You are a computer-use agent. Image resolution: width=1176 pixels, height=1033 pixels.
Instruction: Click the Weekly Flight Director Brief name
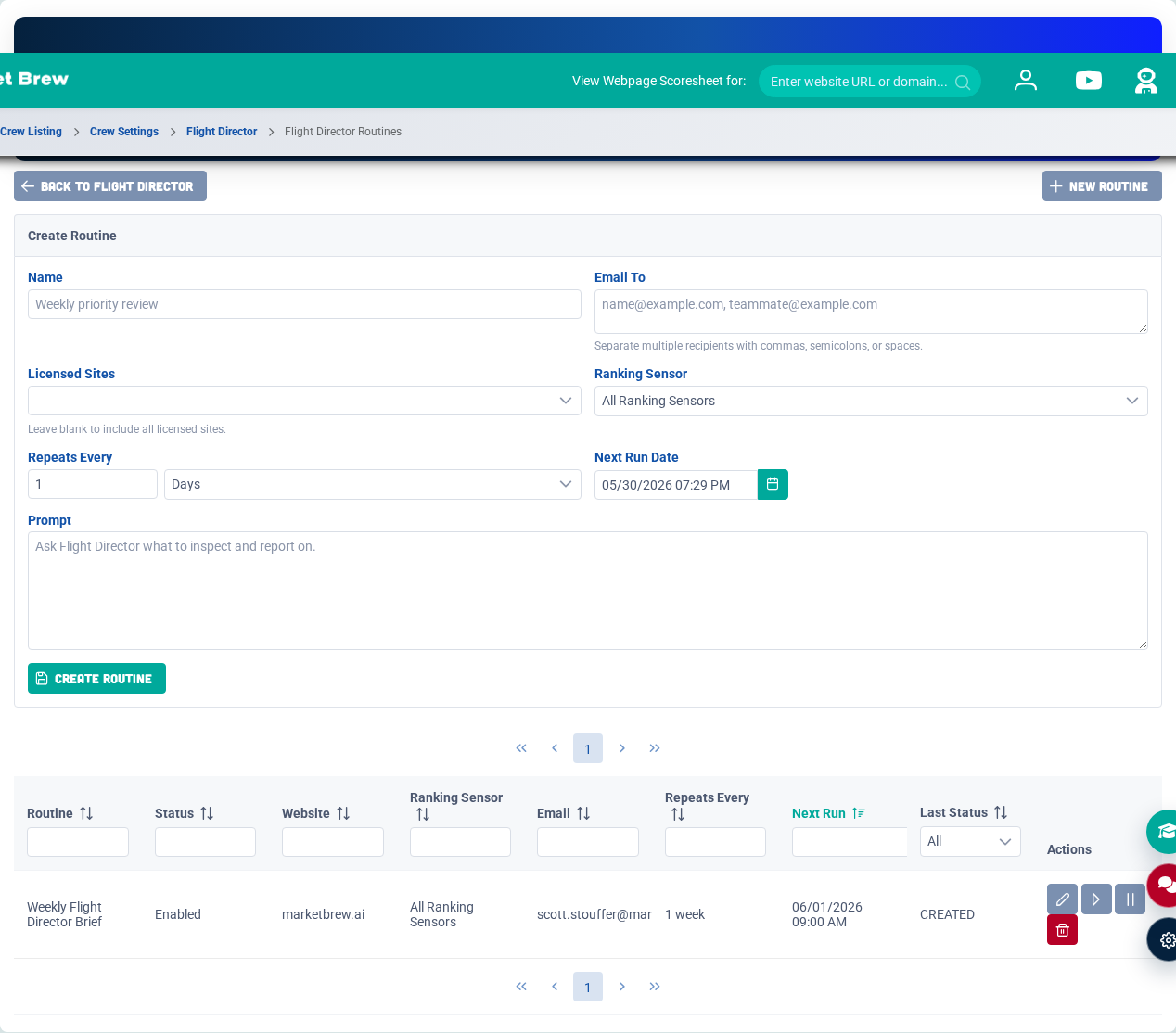pyautogui.click(x=64, y=914)
